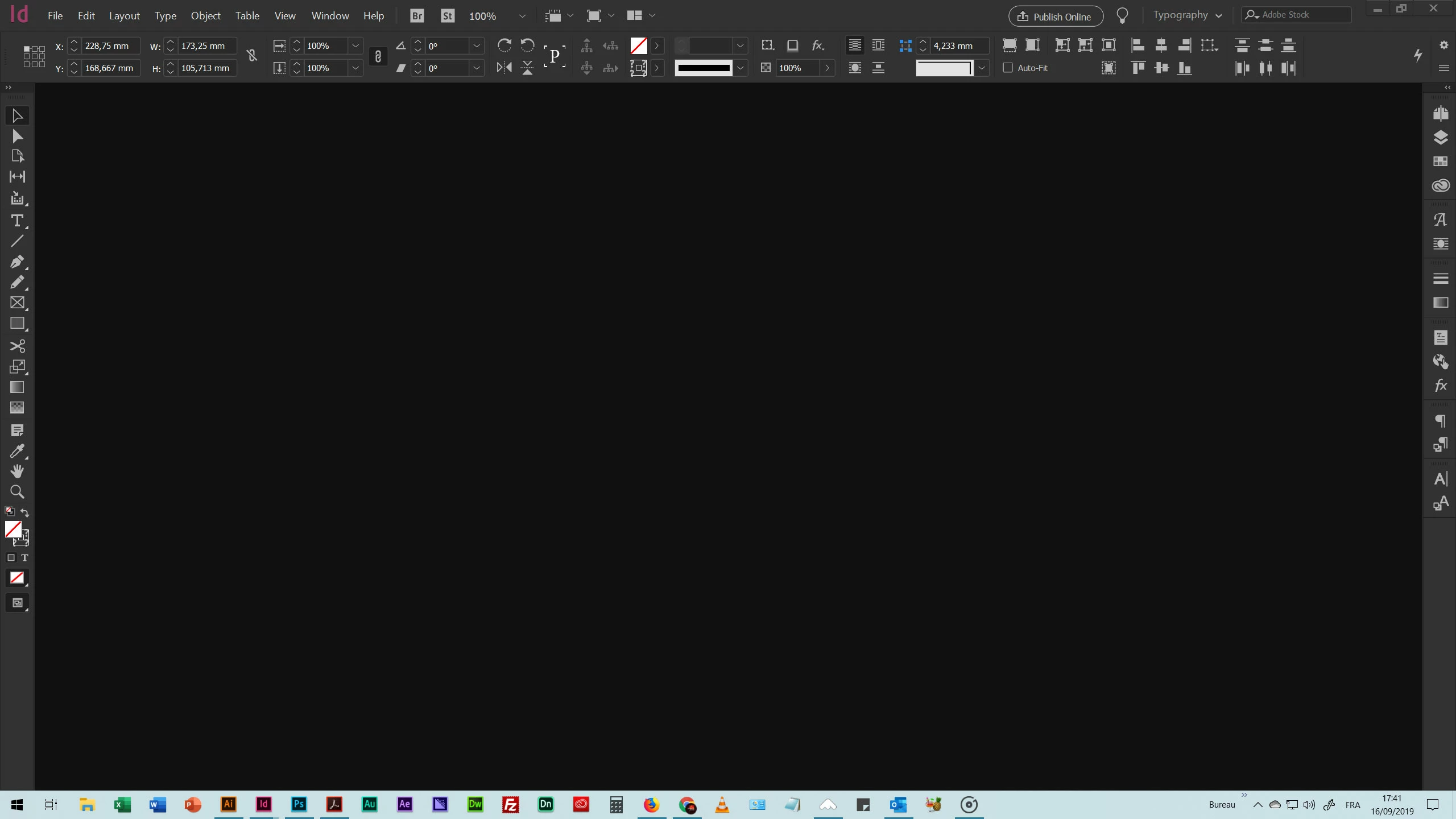Open the Layers panel icon
Image resolution: width=1456 pixels, height=819 pixels.
[x=1440, y=138]
